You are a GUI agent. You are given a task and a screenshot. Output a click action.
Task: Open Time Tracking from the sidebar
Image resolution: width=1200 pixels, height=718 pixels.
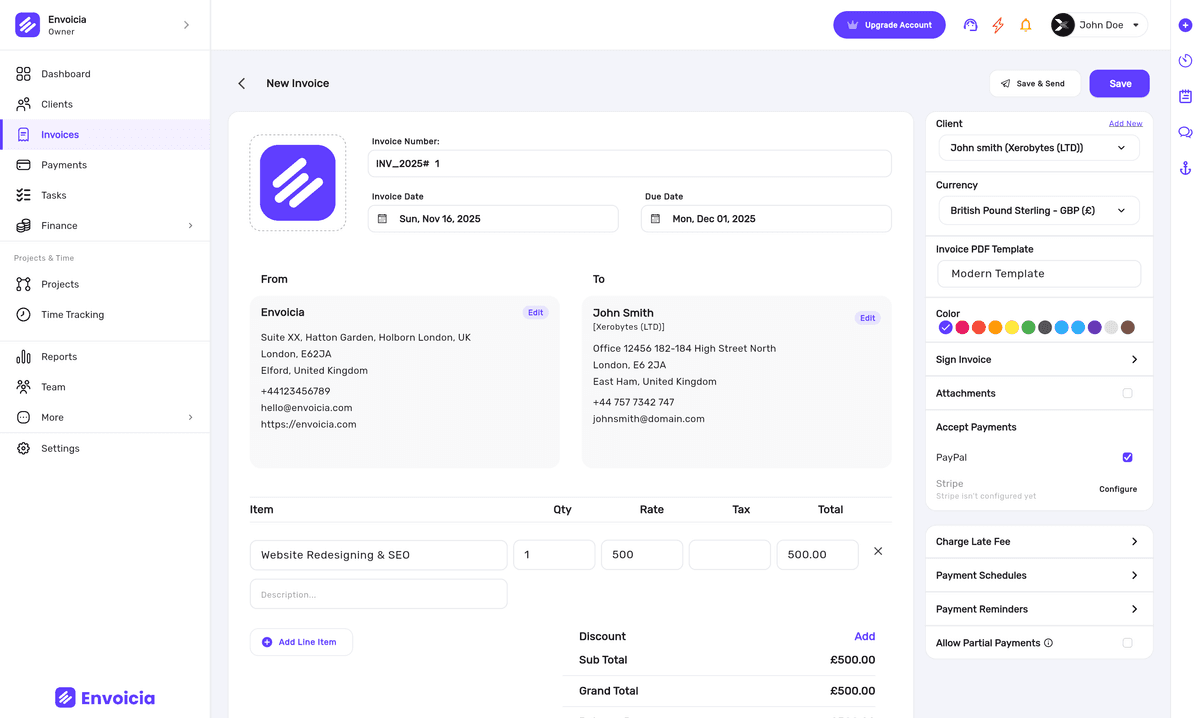(x=72, y=315)
